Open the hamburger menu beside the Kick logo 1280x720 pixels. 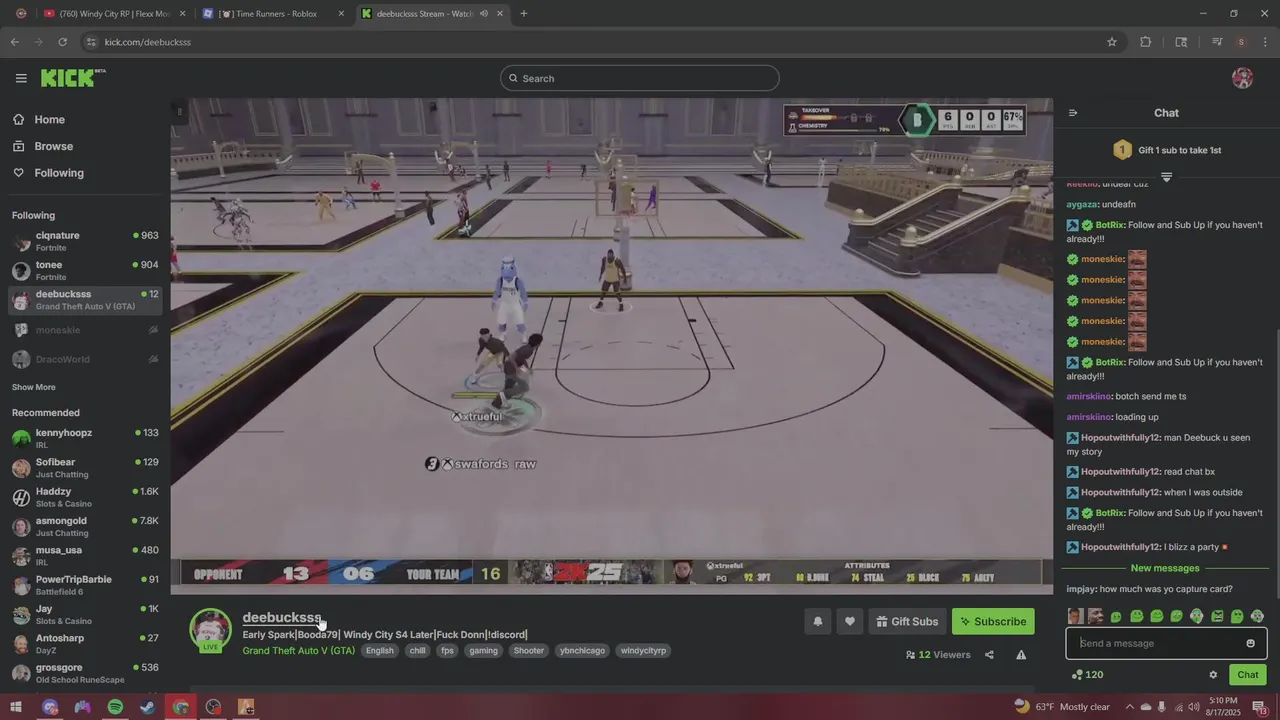(x=21, y=78)
